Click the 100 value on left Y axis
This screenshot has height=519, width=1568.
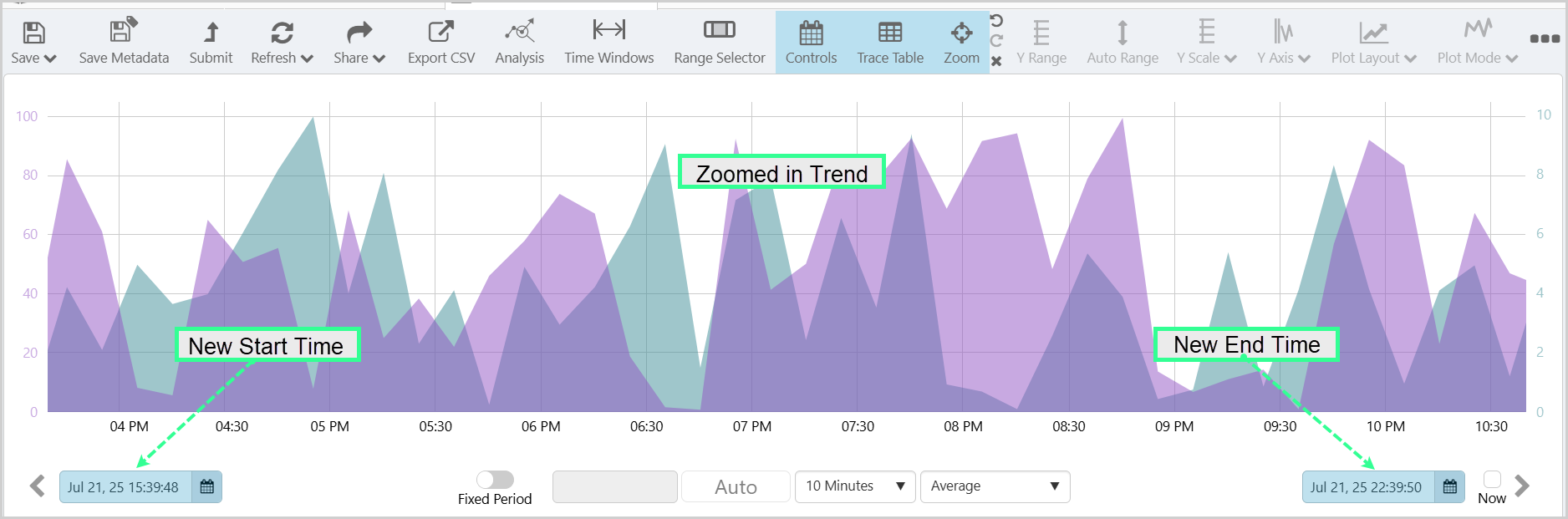pos(27,116)
